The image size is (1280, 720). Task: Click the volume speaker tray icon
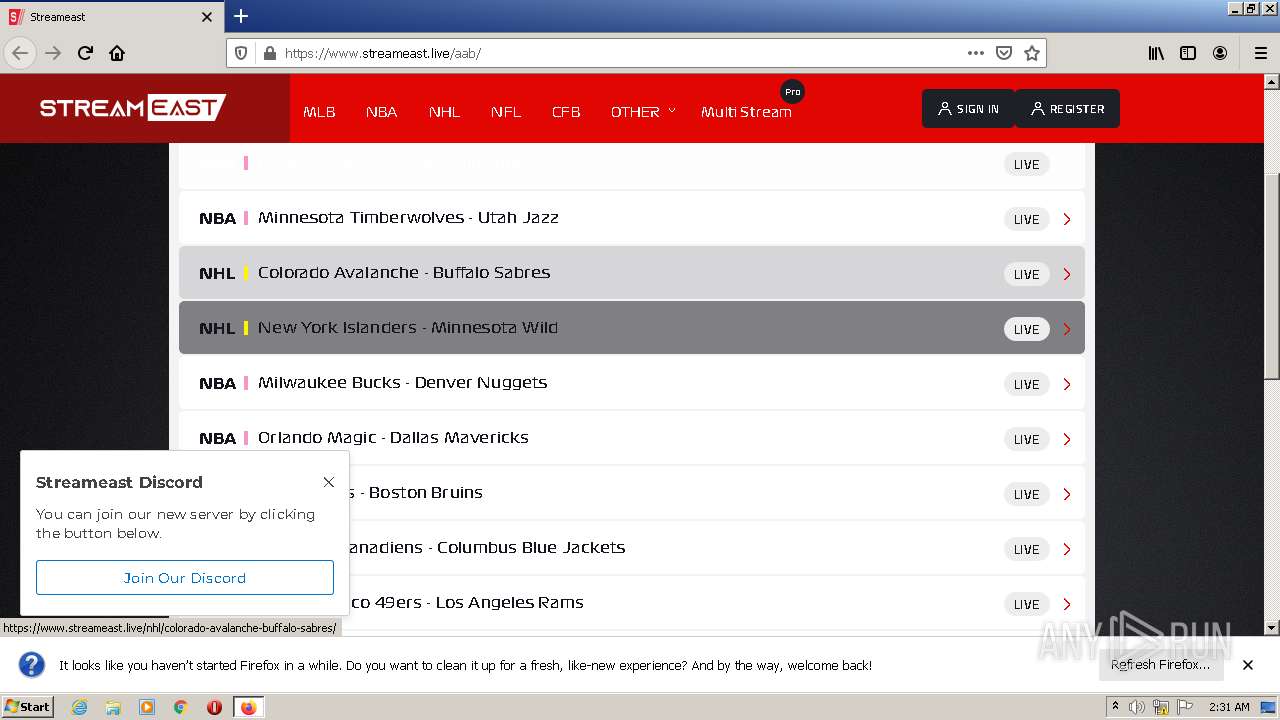click(x=1137, y=707)
